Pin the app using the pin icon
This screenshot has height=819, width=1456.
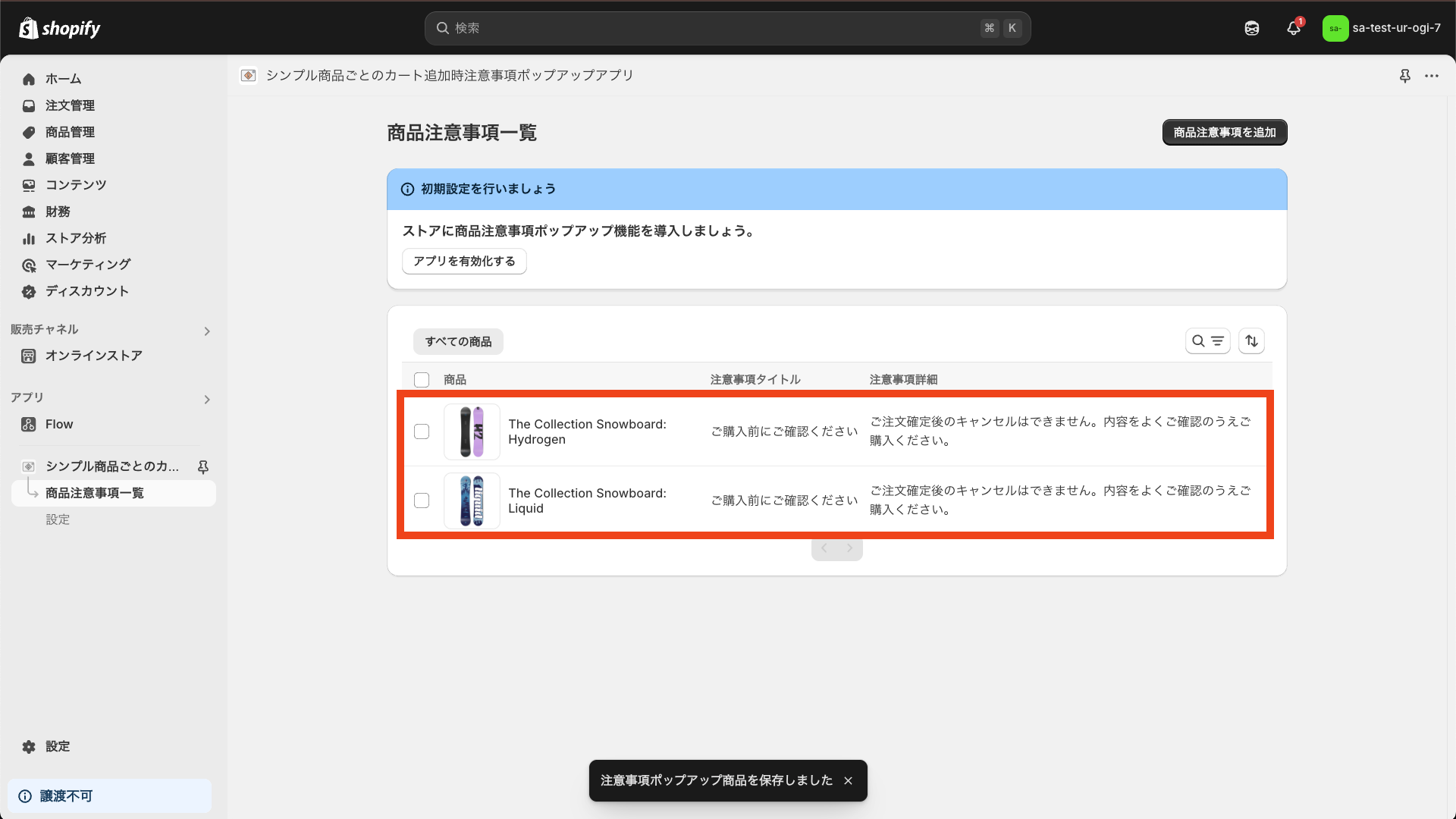tap(1405, 76)
